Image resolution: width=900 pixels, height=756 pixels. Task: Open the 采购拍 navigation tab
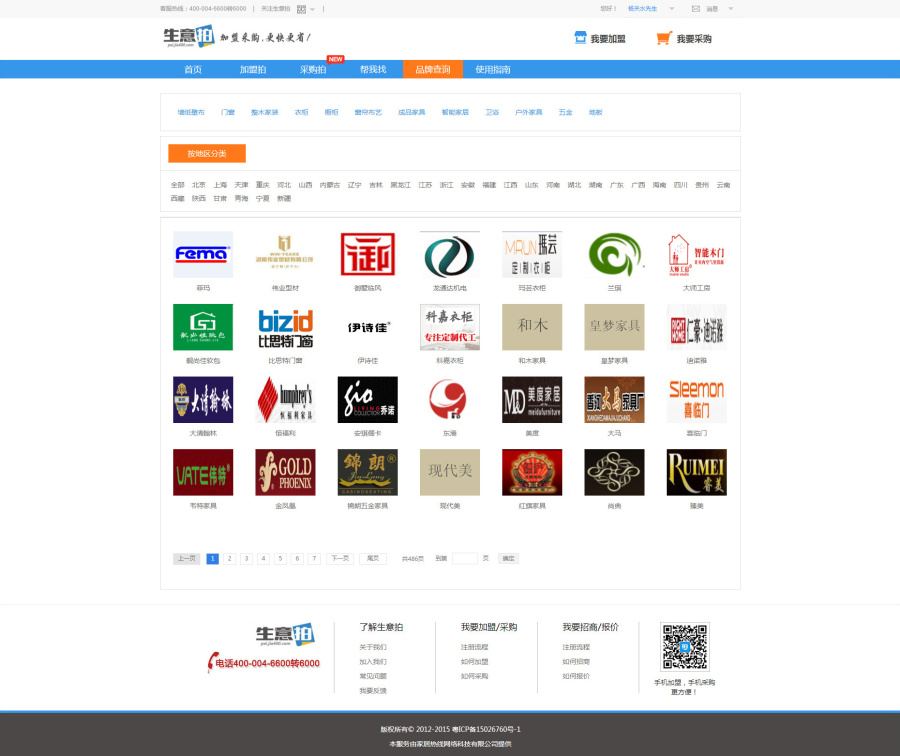click(x=313, y=69)
